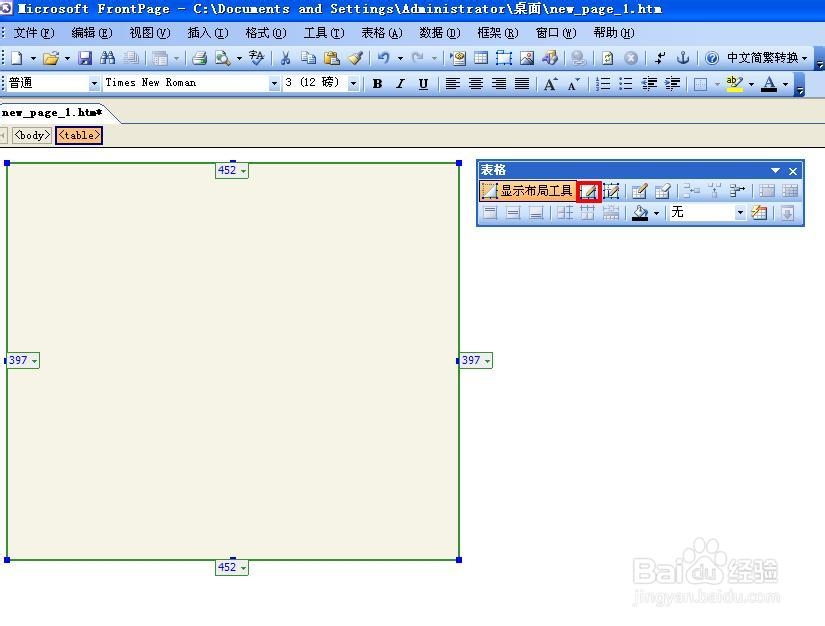Screen dimensions: 825x626
Task: Insert a layer icon
Action: click(504, 58)
